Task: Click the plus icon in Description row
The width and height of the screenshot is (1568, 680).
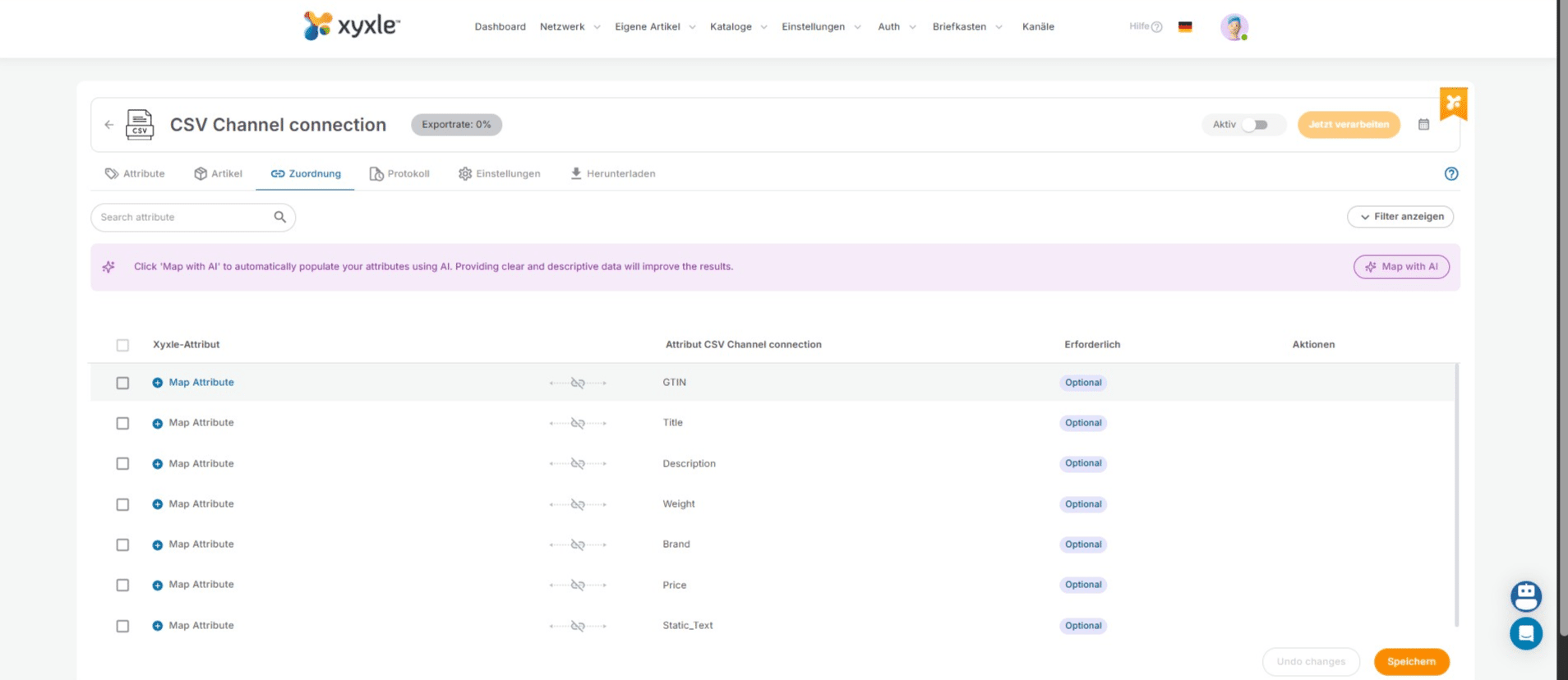Action: click(157, 464)
